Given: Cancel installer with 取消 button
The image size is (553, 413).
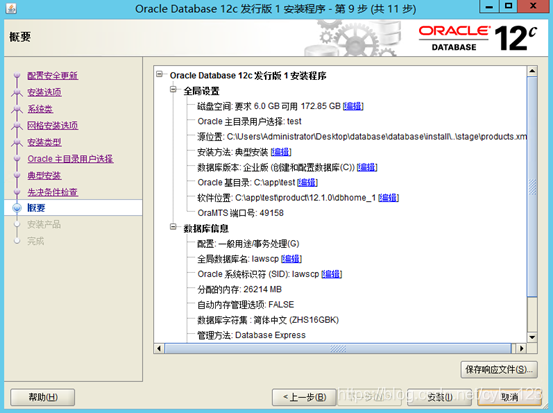Looking at the screenshot, I should click(x=510, y=397).
